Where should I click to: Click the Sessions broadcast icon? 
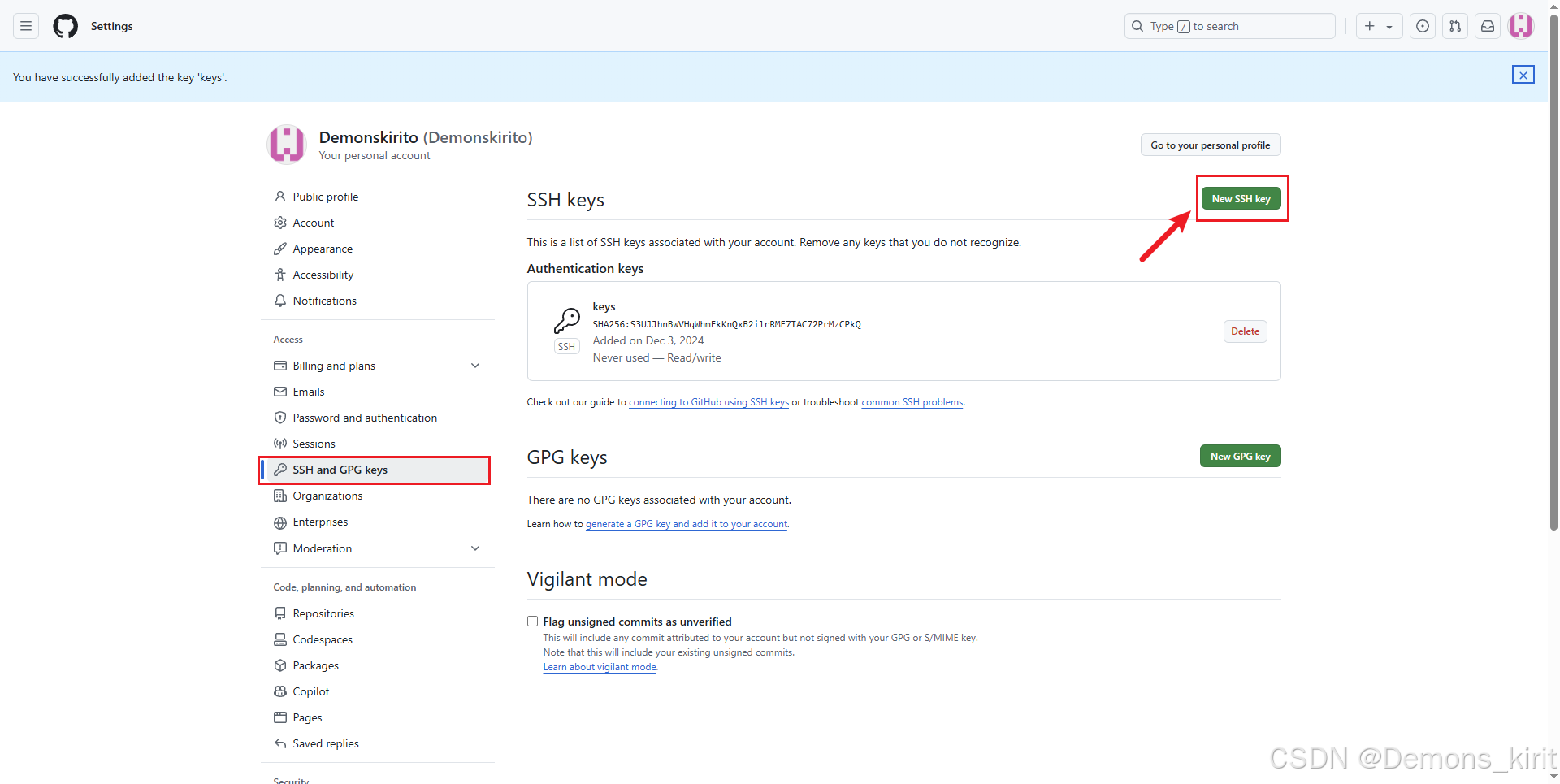point(280,444)
